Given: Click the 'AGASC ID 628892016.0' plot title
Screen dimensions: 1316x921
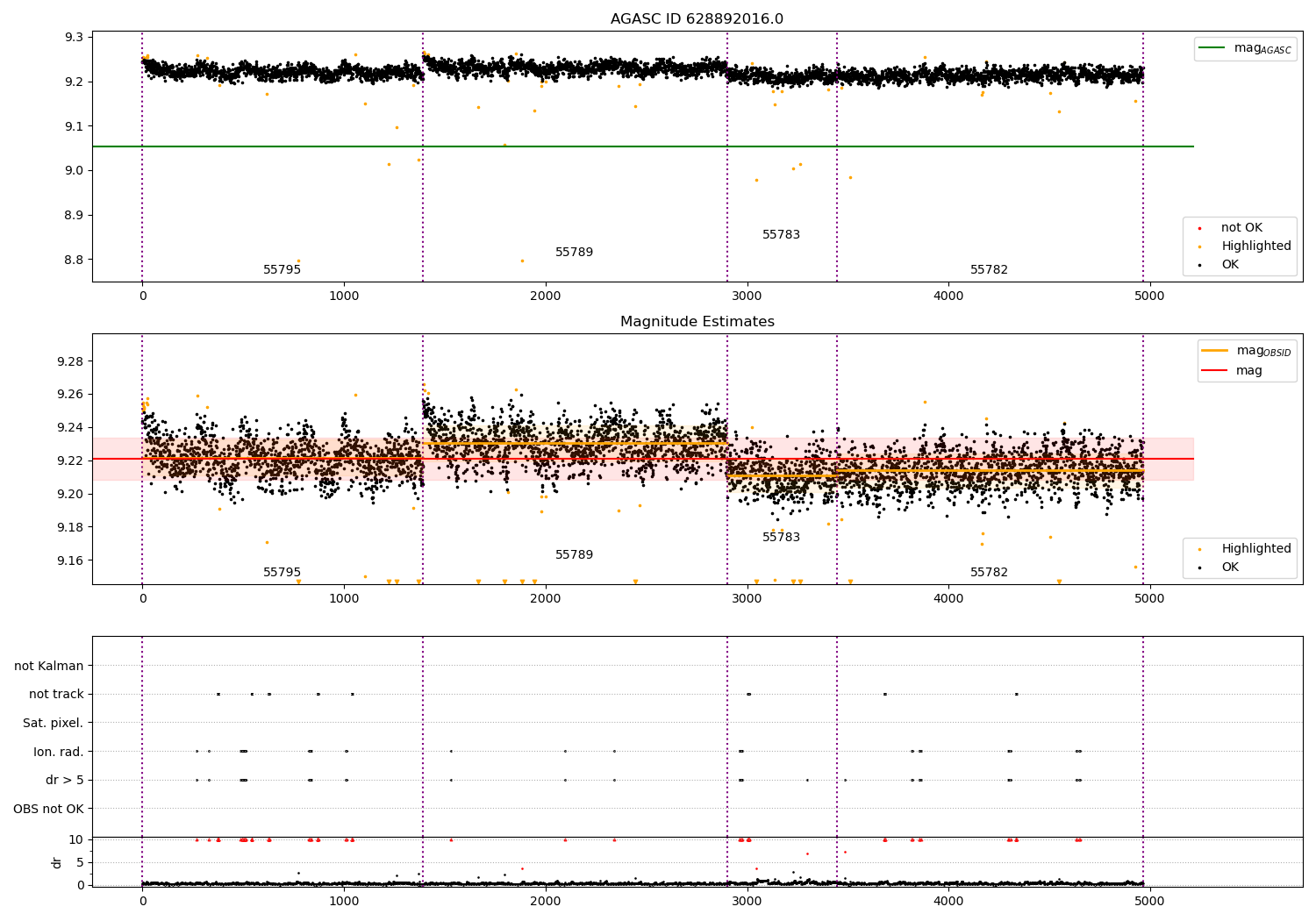Looking at the screenshot, I should (697, 19).
